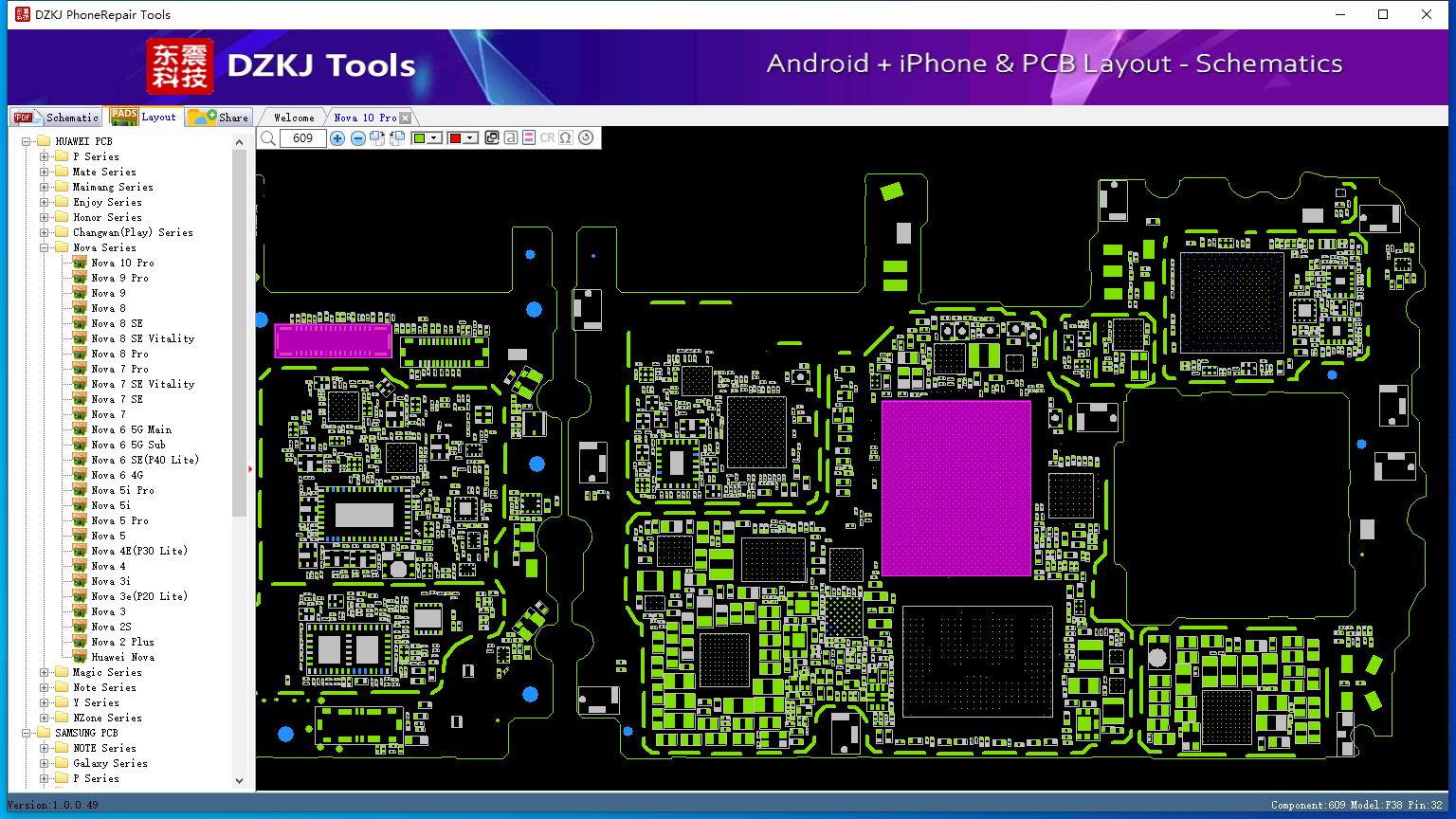This screenshot has height=819, width=1456.
Task: Click the tree scrollbar up arrow
Action: [x=239, y=142]
